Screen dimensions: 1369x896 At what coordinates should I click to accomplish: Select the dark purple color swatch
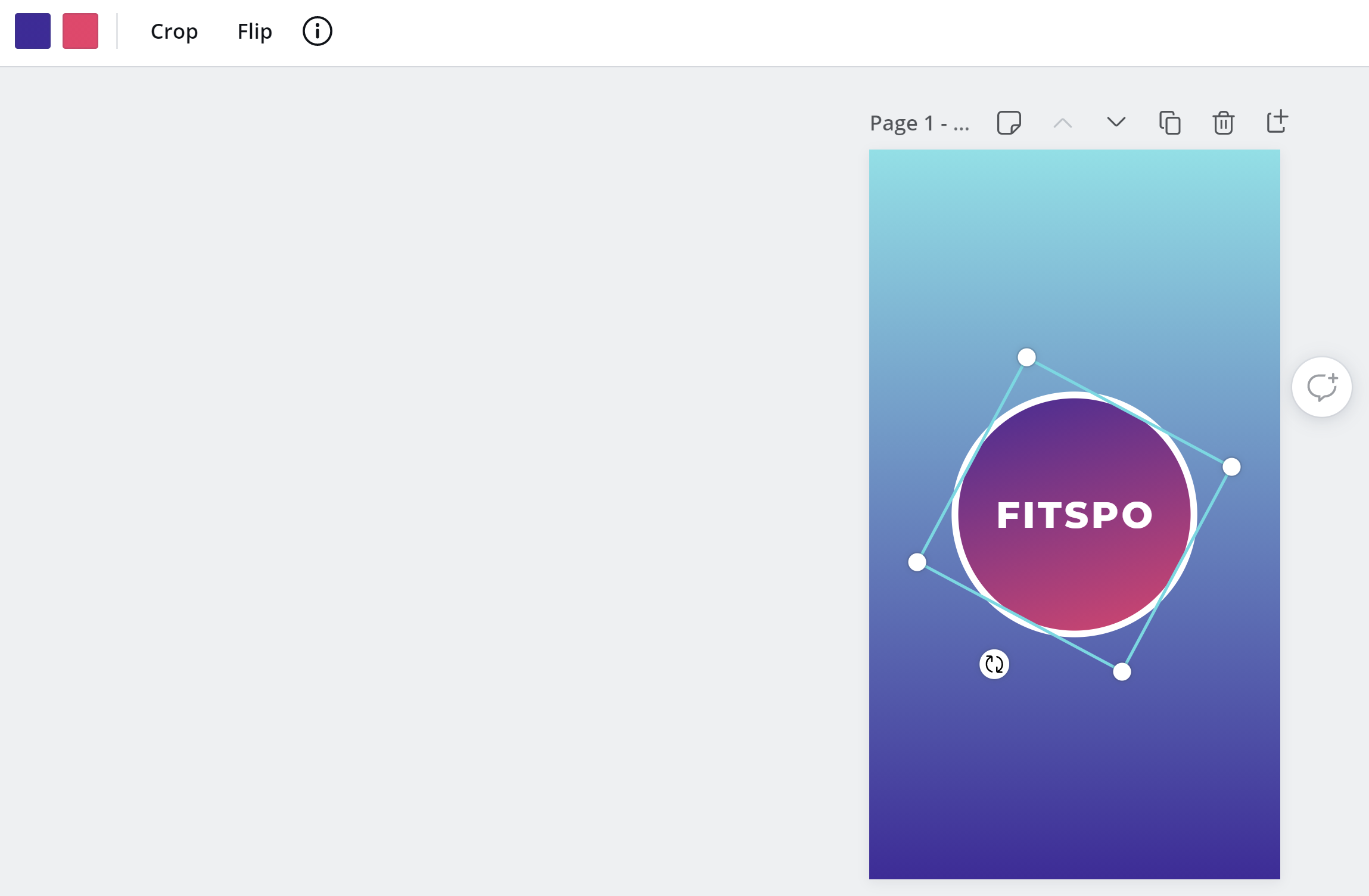tap(33, 31)
